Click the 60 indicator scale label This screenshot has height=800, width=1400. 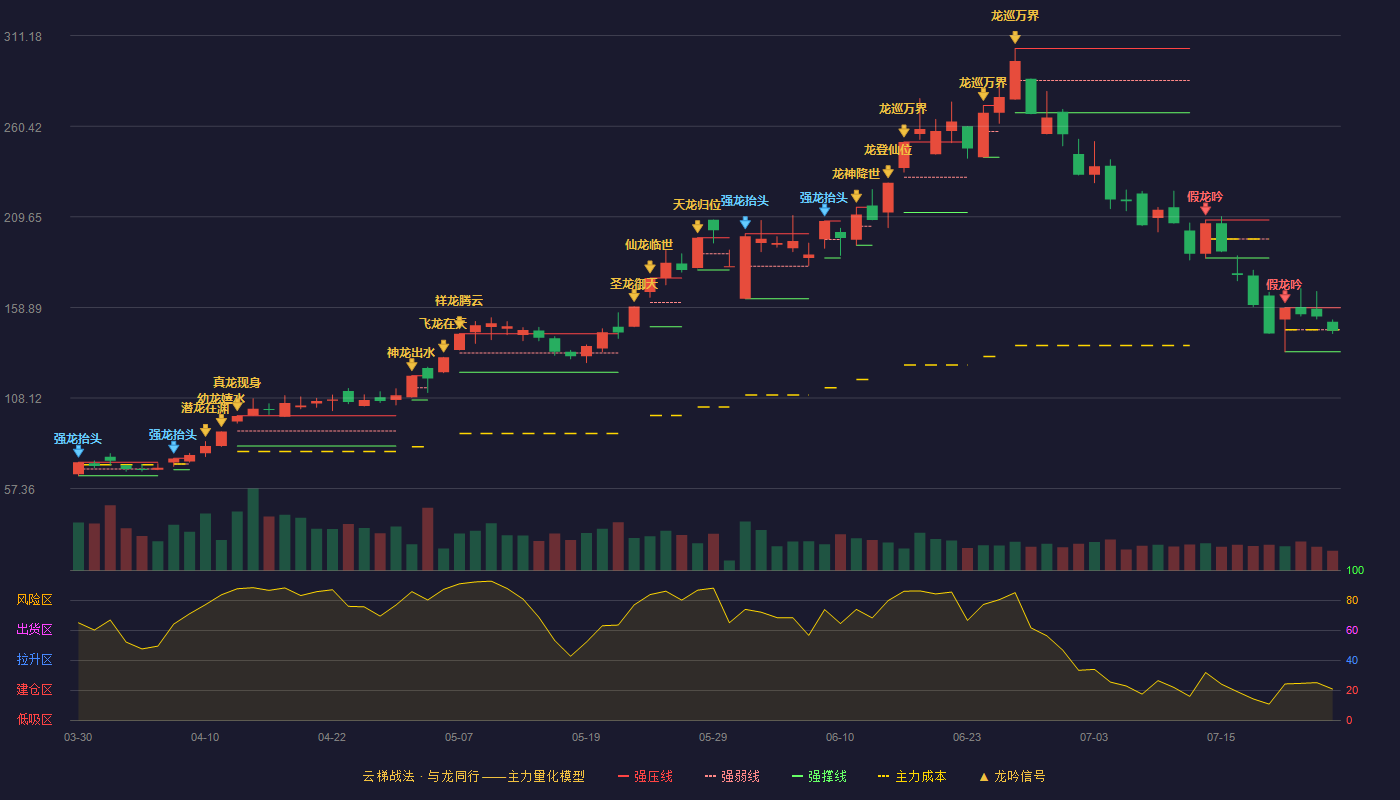(1352, 630)
